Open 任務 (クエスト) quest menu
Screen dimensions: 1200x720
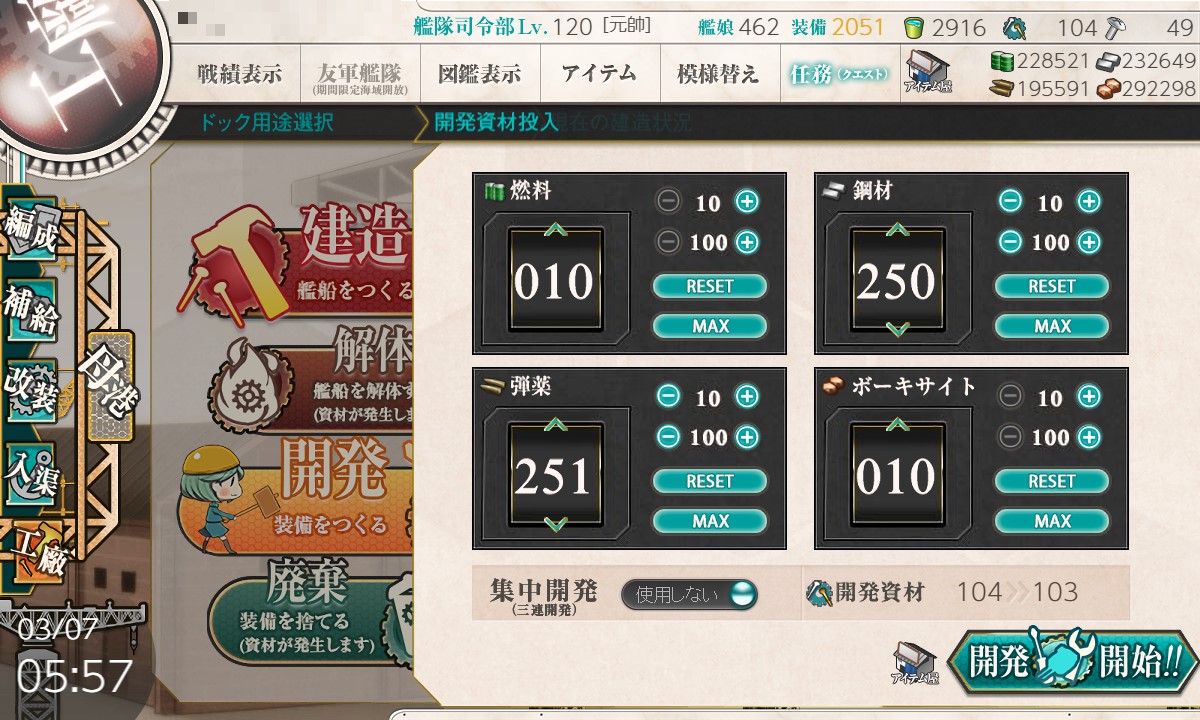click(837, 74)
